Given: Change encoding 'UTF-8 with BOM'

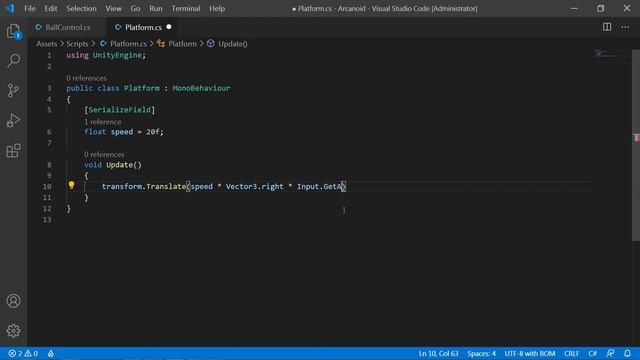Looking at the screenshot, I should 529,353.
